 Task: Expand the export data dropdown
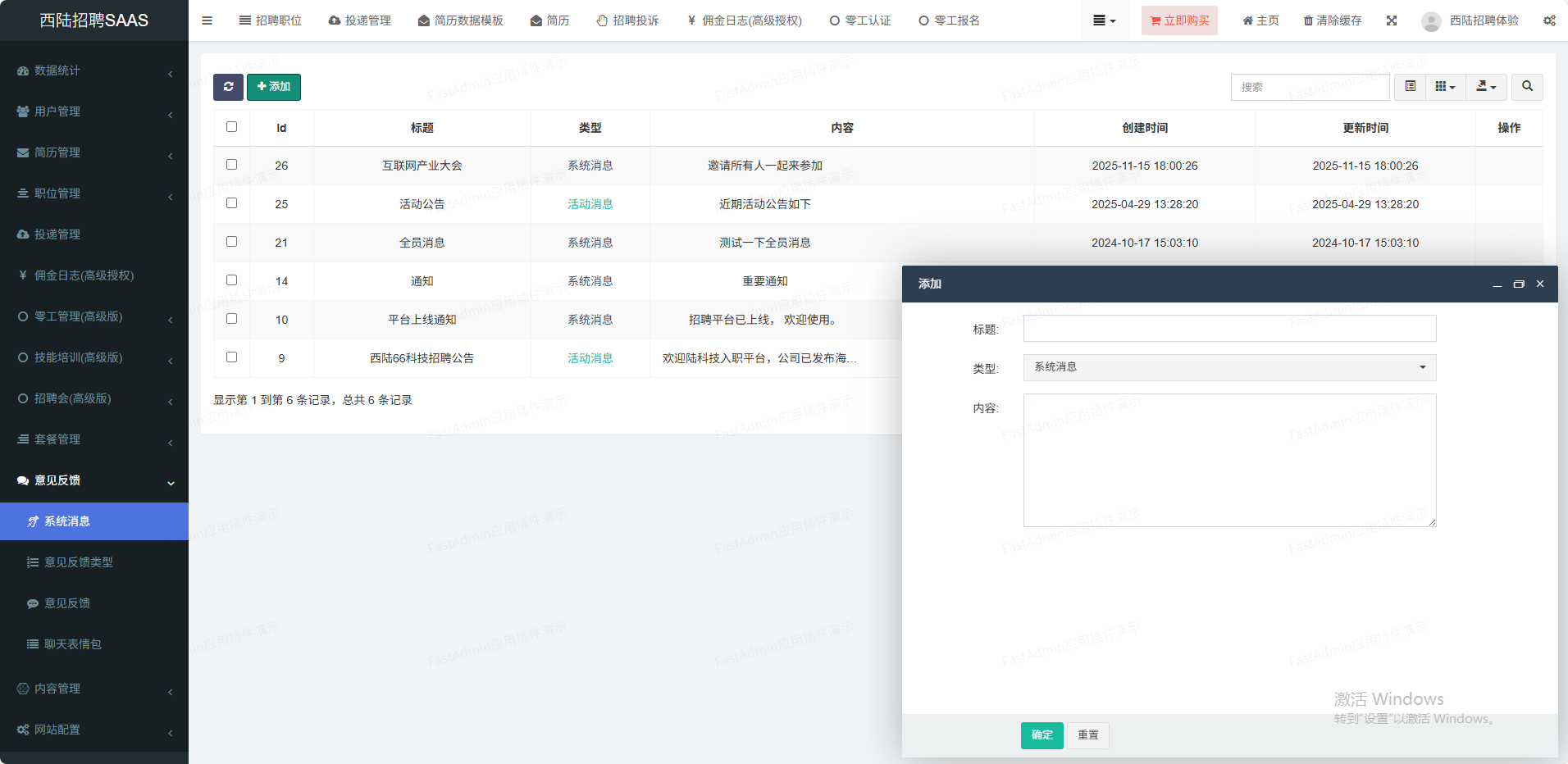pyautogui.click(x=1486, y=87)
